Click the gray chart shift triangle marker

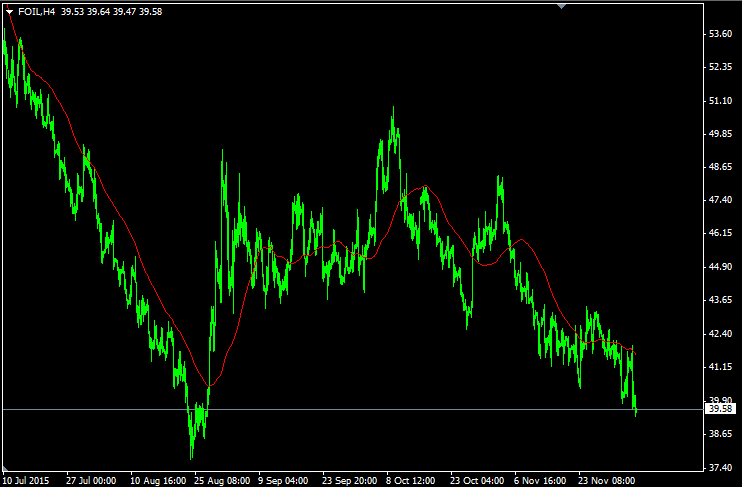pos(562,6)
